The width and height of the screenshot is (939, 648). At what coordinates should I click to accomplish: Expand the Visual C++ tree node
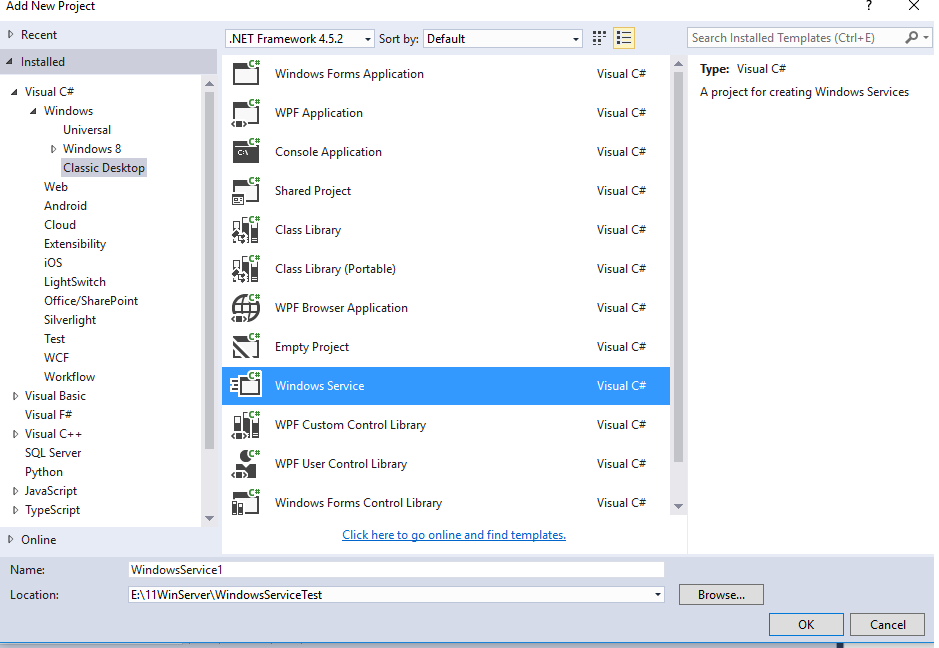[16, 434]
